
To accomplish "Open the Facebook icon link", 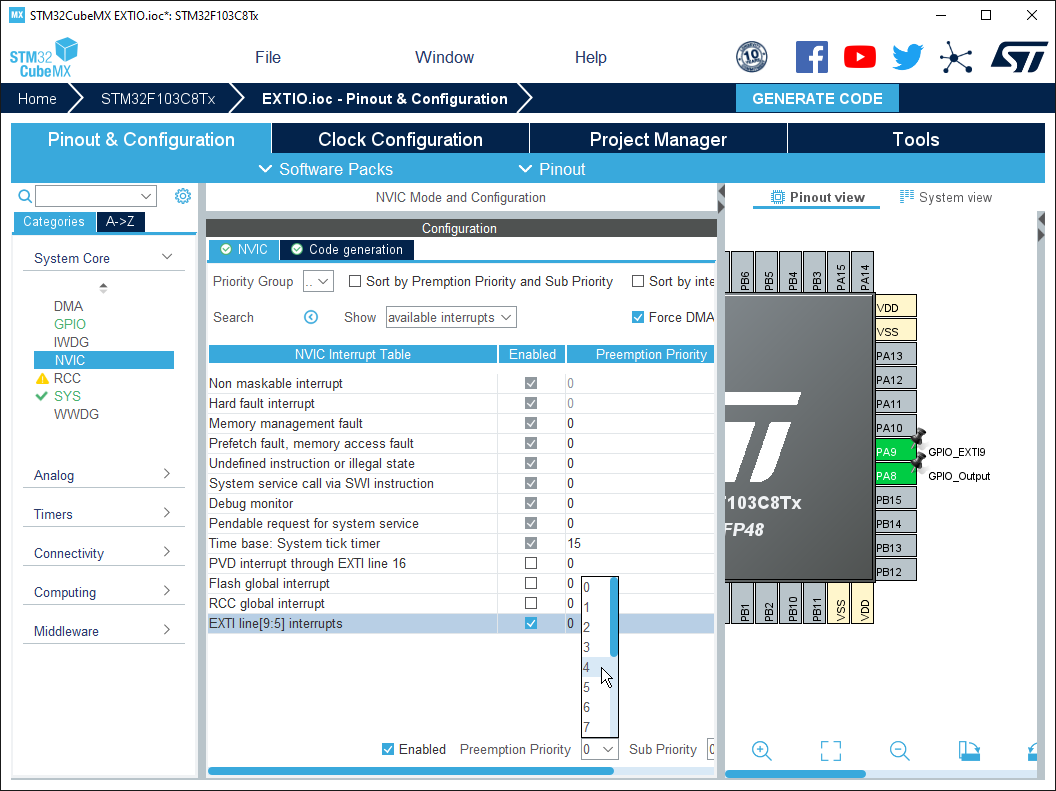I will click(812, 57).
